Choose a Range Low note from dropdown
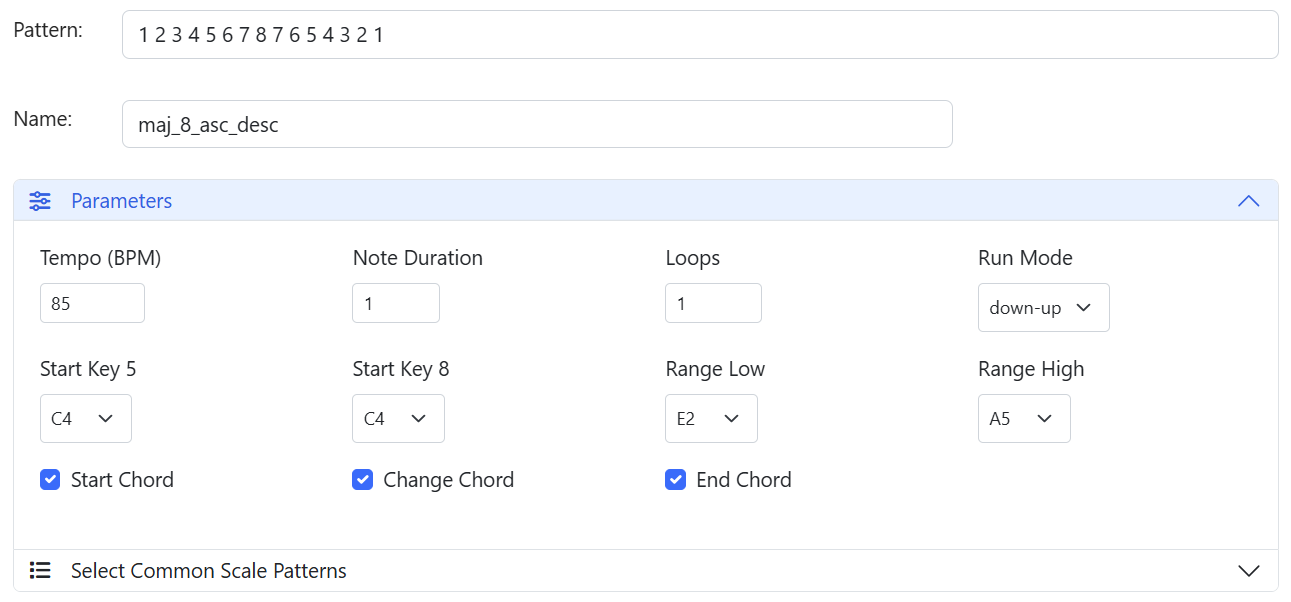Image resolution: width=1291 pixels, height=602 pixels. pyautogui.click(x=710, y=419)
